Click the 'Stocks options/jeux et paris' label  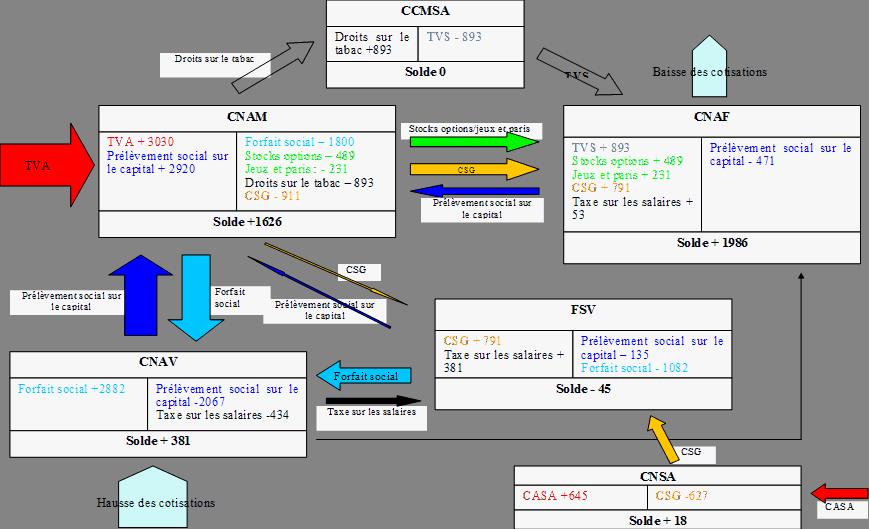(x=469, y=129)
